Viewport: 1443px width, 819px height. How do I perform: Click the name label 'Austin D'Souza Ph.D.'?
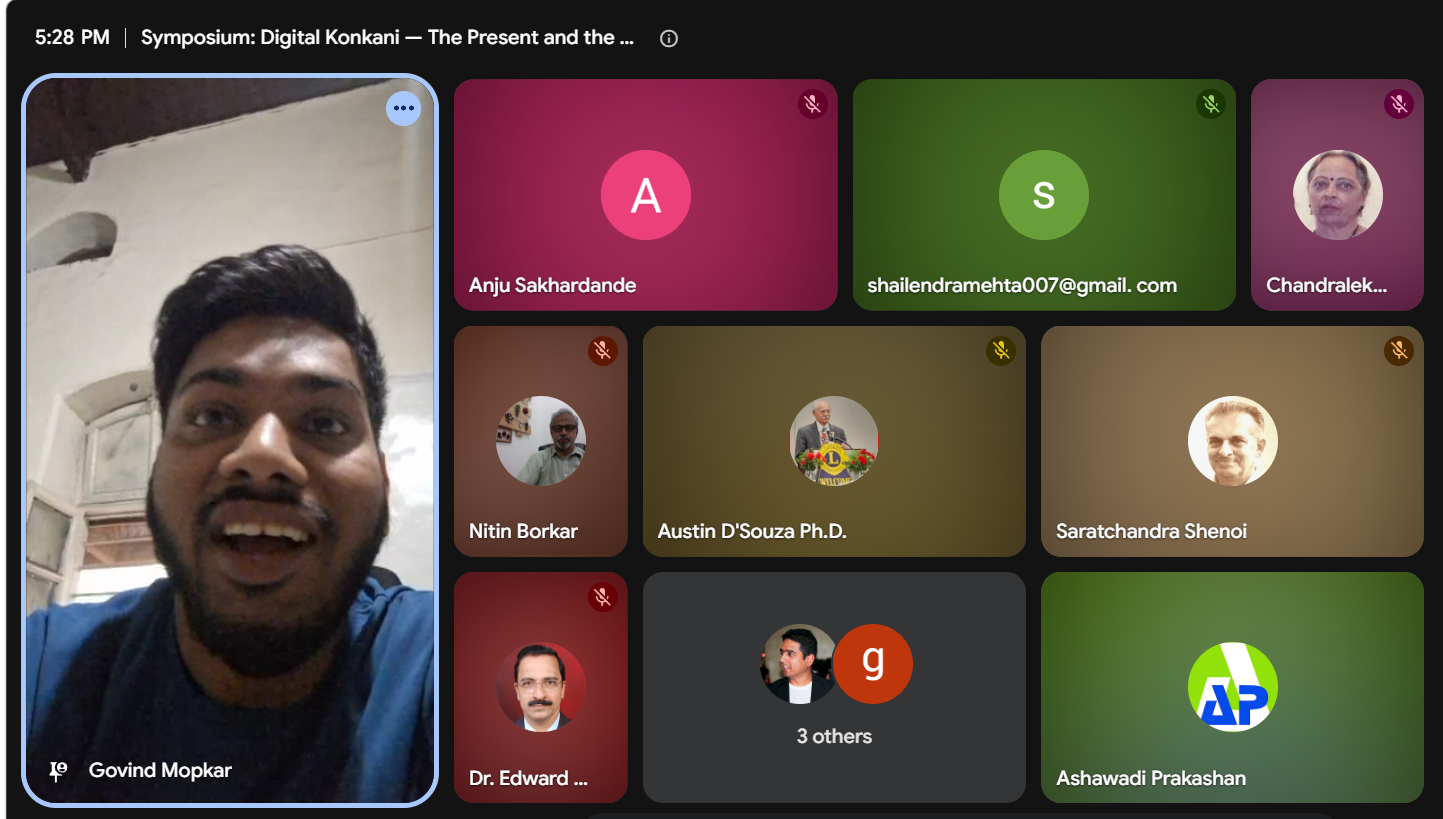click(752, 532)
